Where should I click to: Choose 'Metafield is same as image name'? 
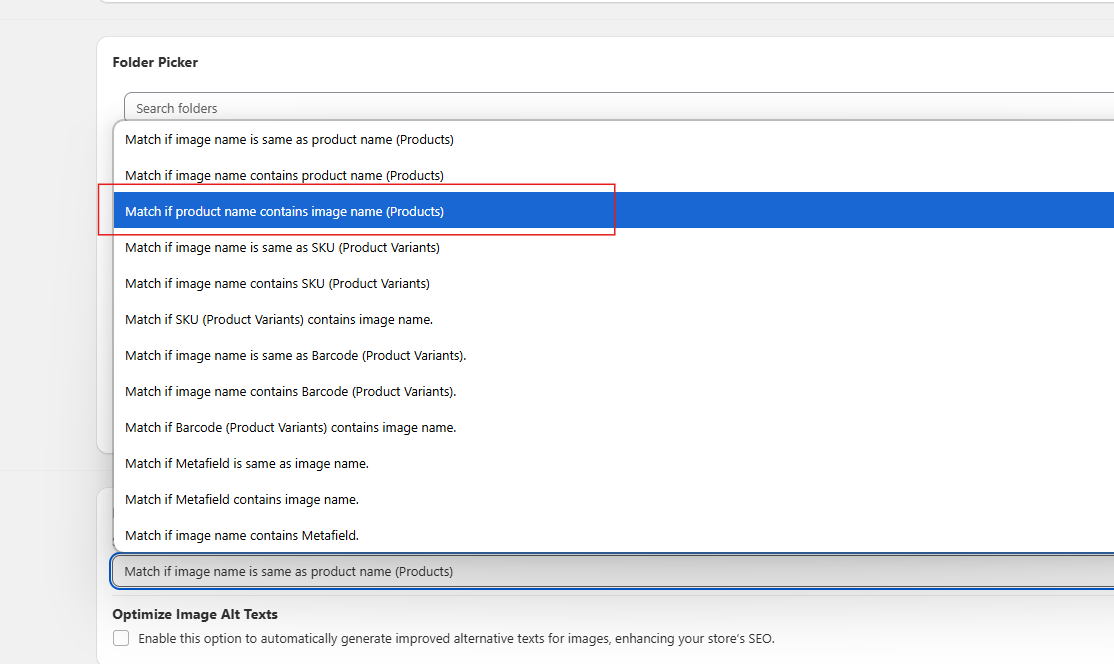pos(246,464)
